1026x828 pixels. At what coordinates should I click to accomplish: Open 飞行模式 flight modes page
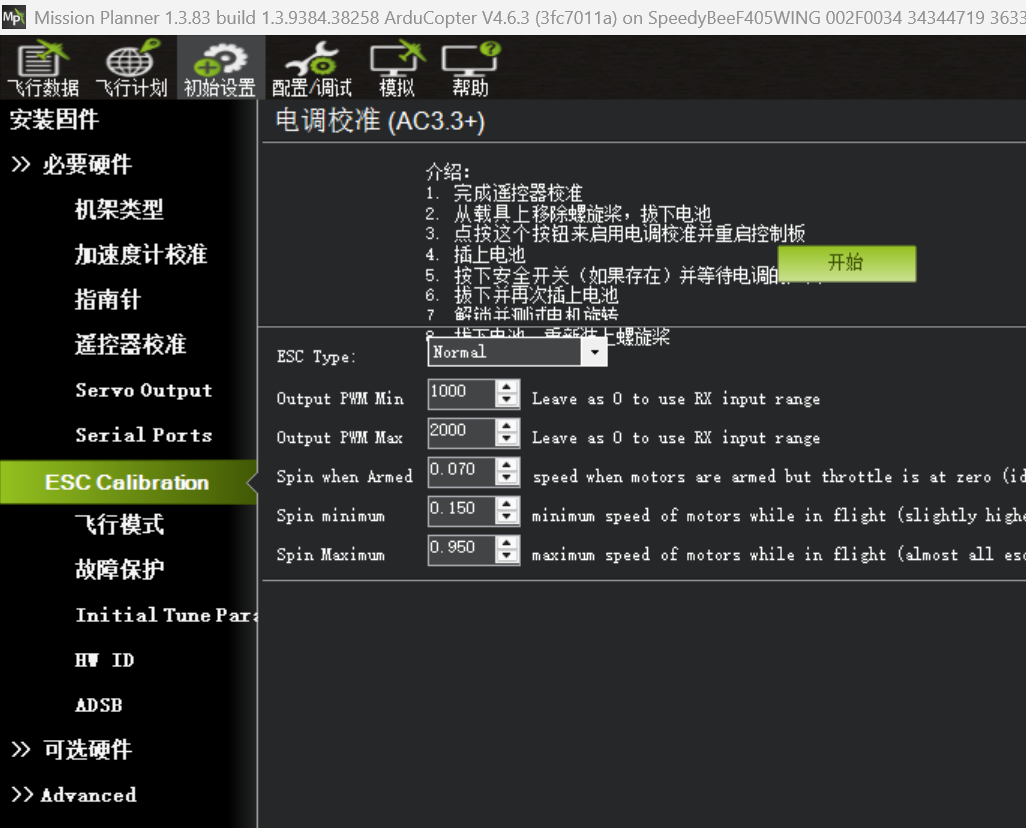click(x=118, y=524)
